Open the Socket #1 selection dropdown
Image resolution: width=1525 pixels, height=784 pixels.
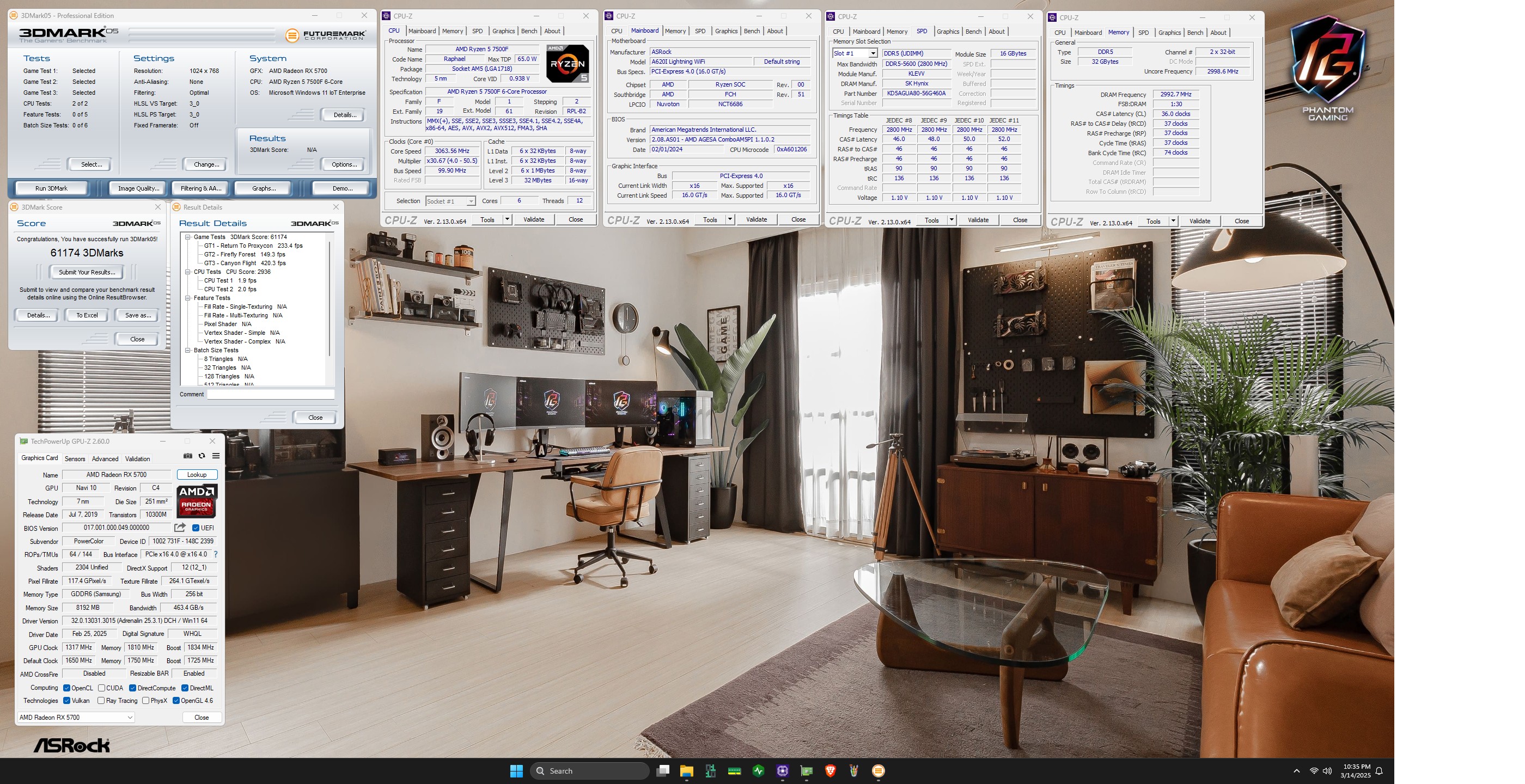click(450, 201)
